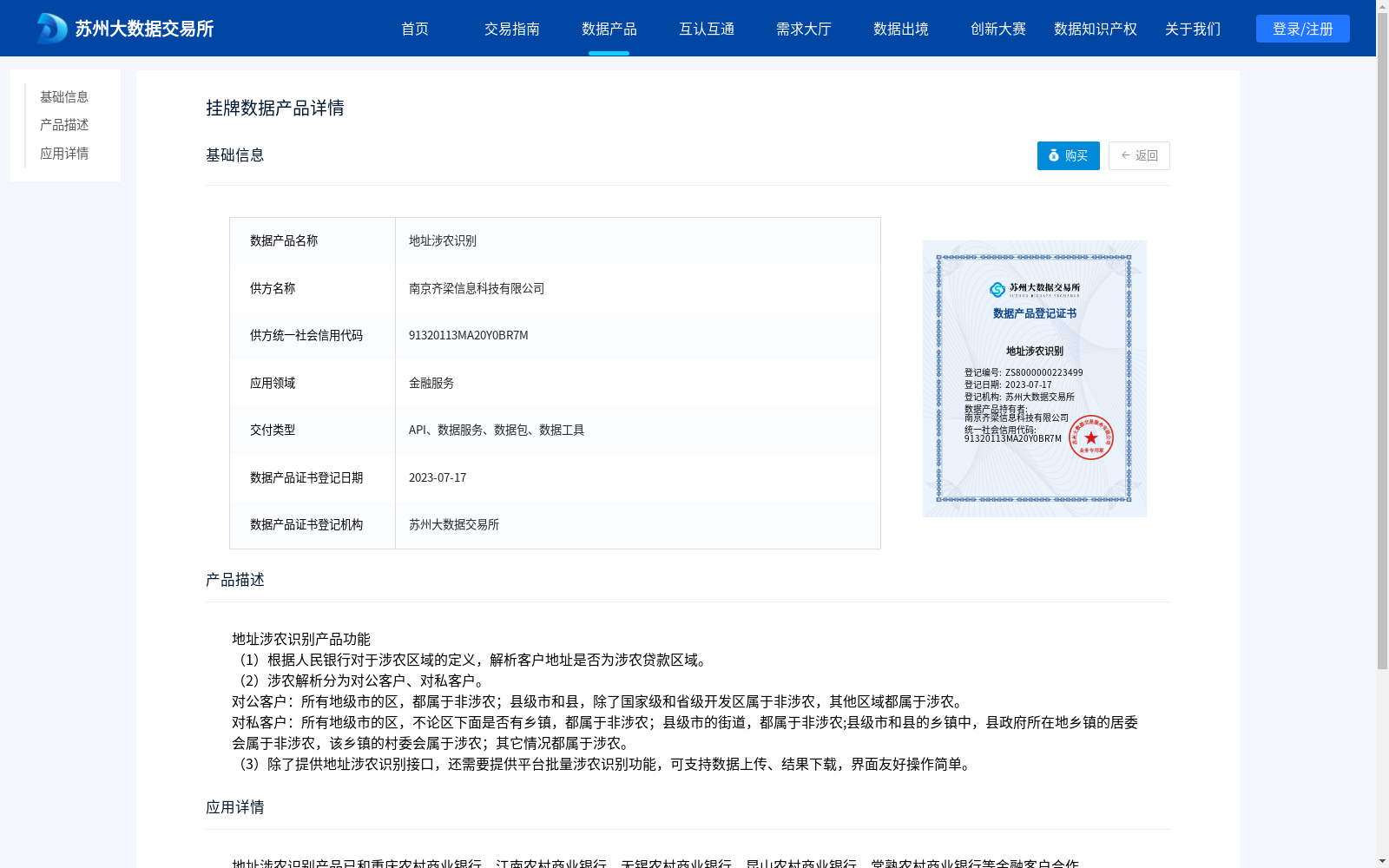Viewport: 1389px width, 868px height.
Task: Select the 数据产品 navigation tab
Action: [x=609, y=29]
